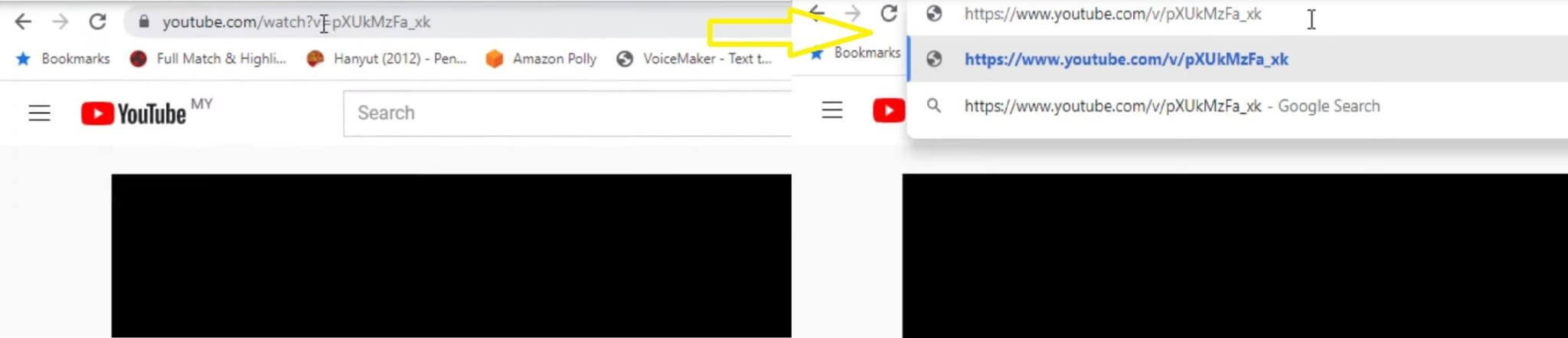The height and width of the screenshot is (338, 1568).
Task: Open the hamburger menu in the right browser
Action: (832, 110)
